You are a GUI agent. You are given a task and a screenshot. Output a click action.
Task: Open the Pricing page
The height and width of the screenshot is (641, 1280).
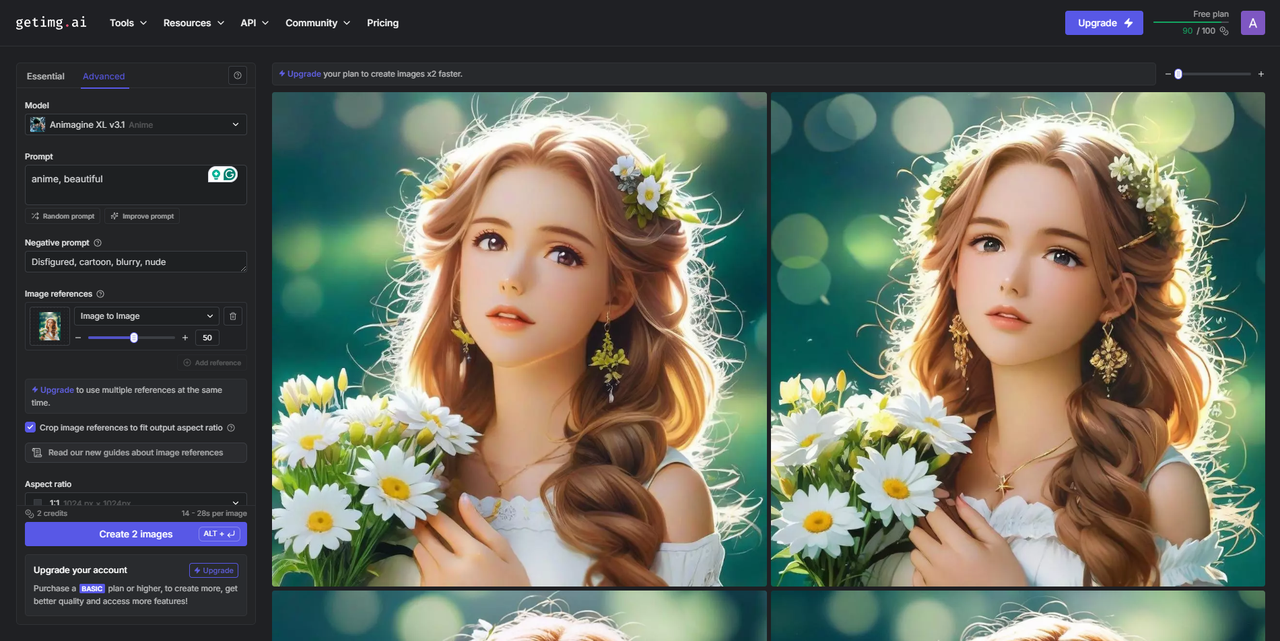(x=383, y=23)
